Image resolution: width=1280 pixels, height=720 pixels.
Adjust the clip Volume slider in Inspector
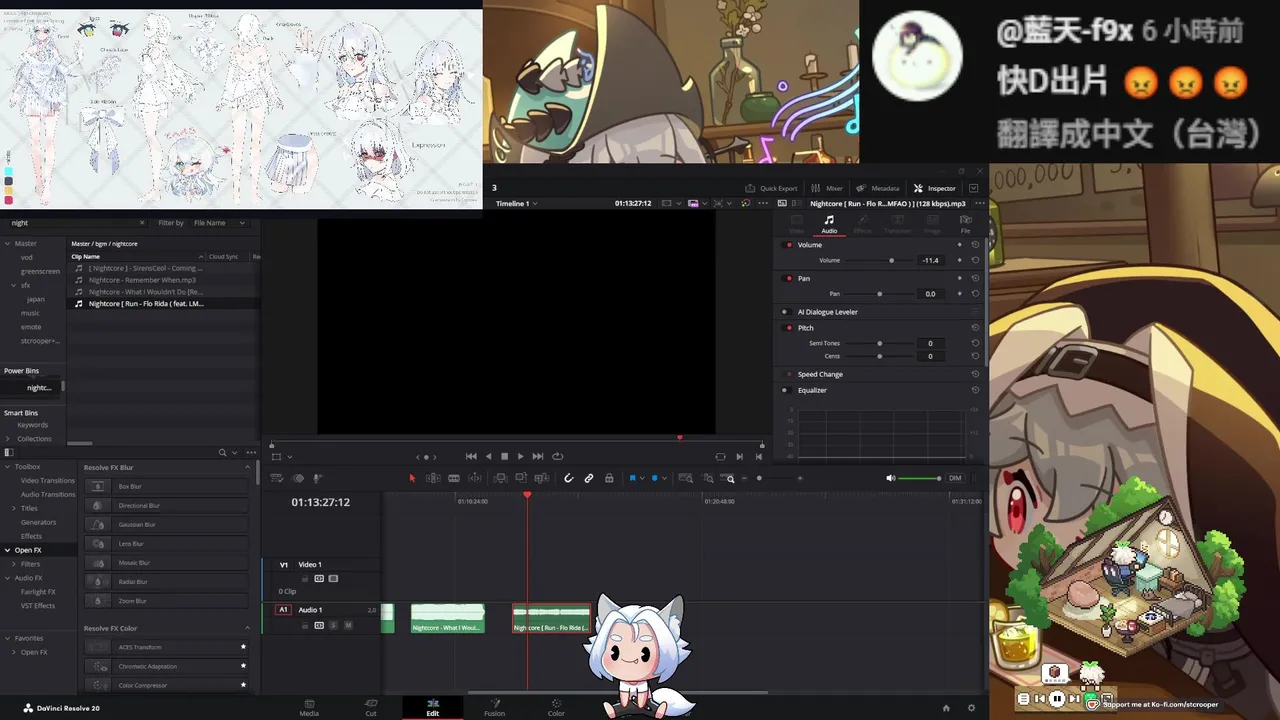[880, 260]
